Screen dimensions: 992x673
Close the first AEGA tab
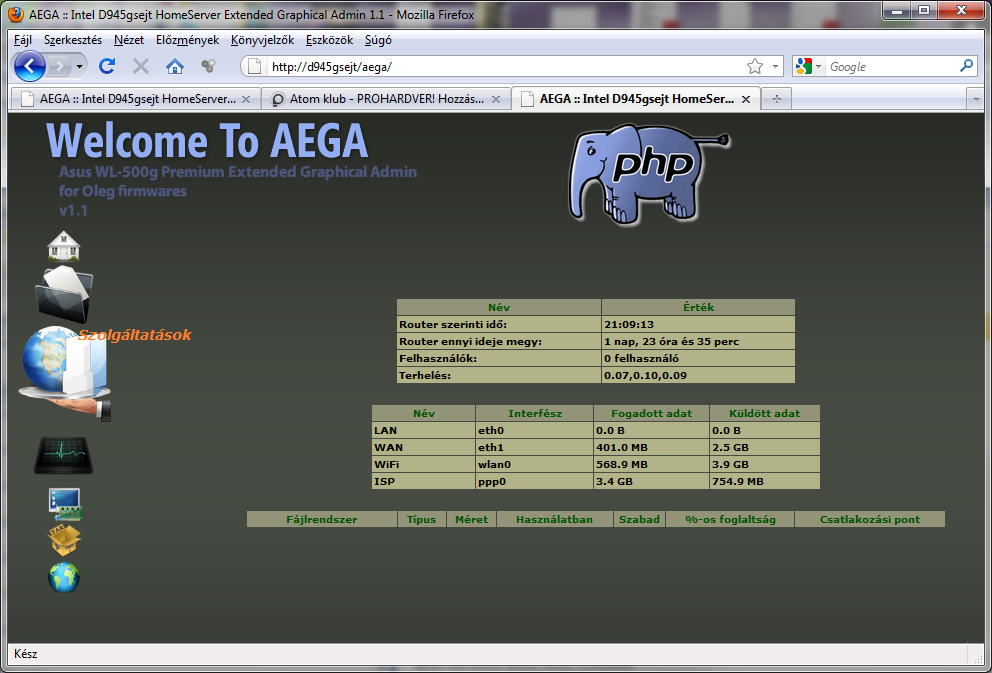(x=246, y=99)
